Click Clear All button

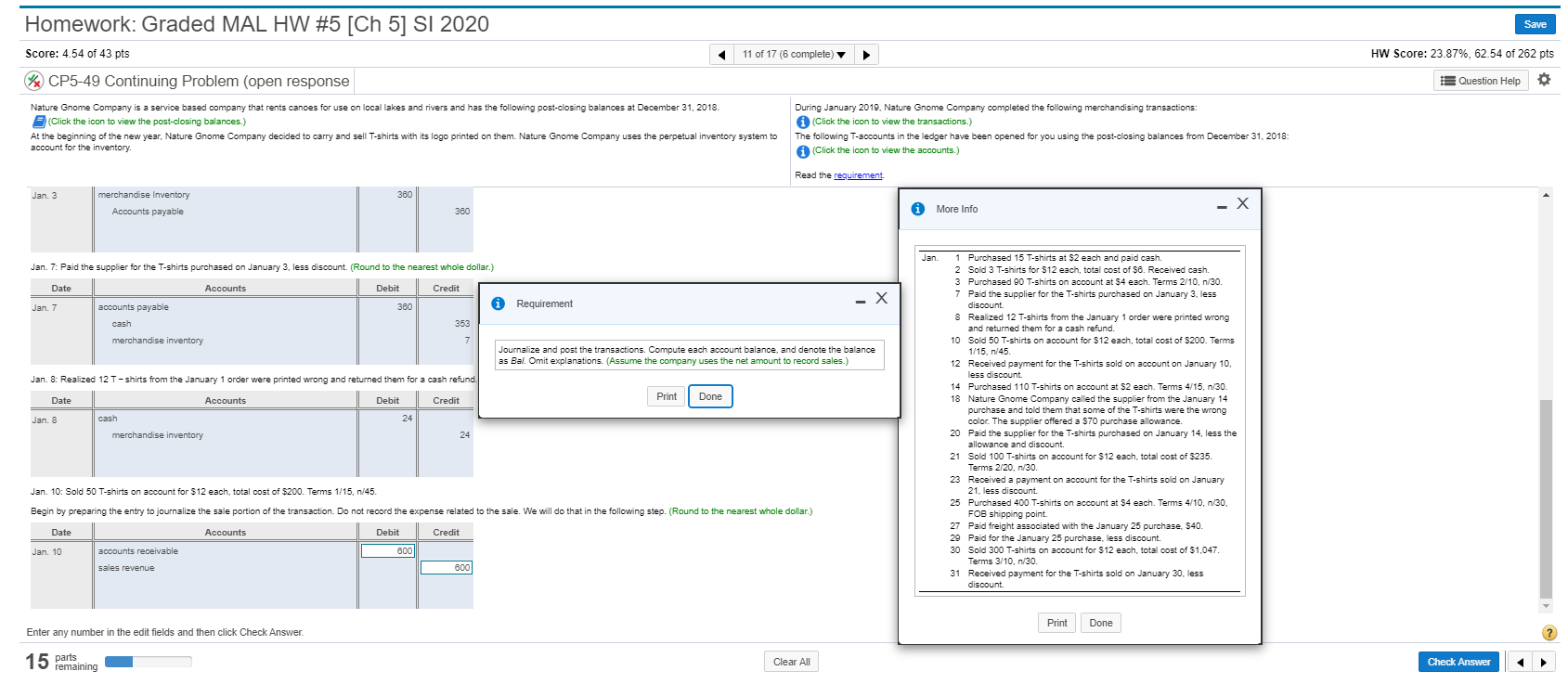[x=792, y=662]
